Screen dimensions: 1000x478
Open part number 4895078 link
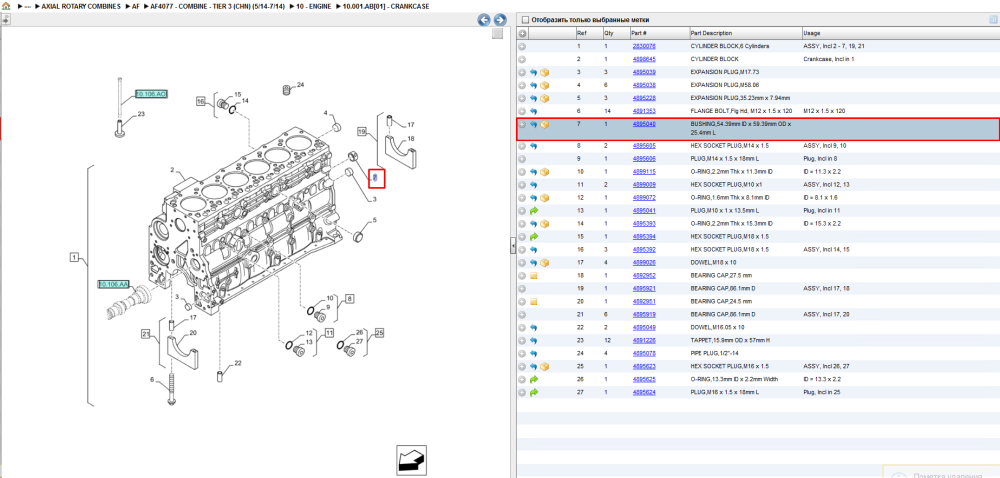pyautogui.click(x=643, y=353)
